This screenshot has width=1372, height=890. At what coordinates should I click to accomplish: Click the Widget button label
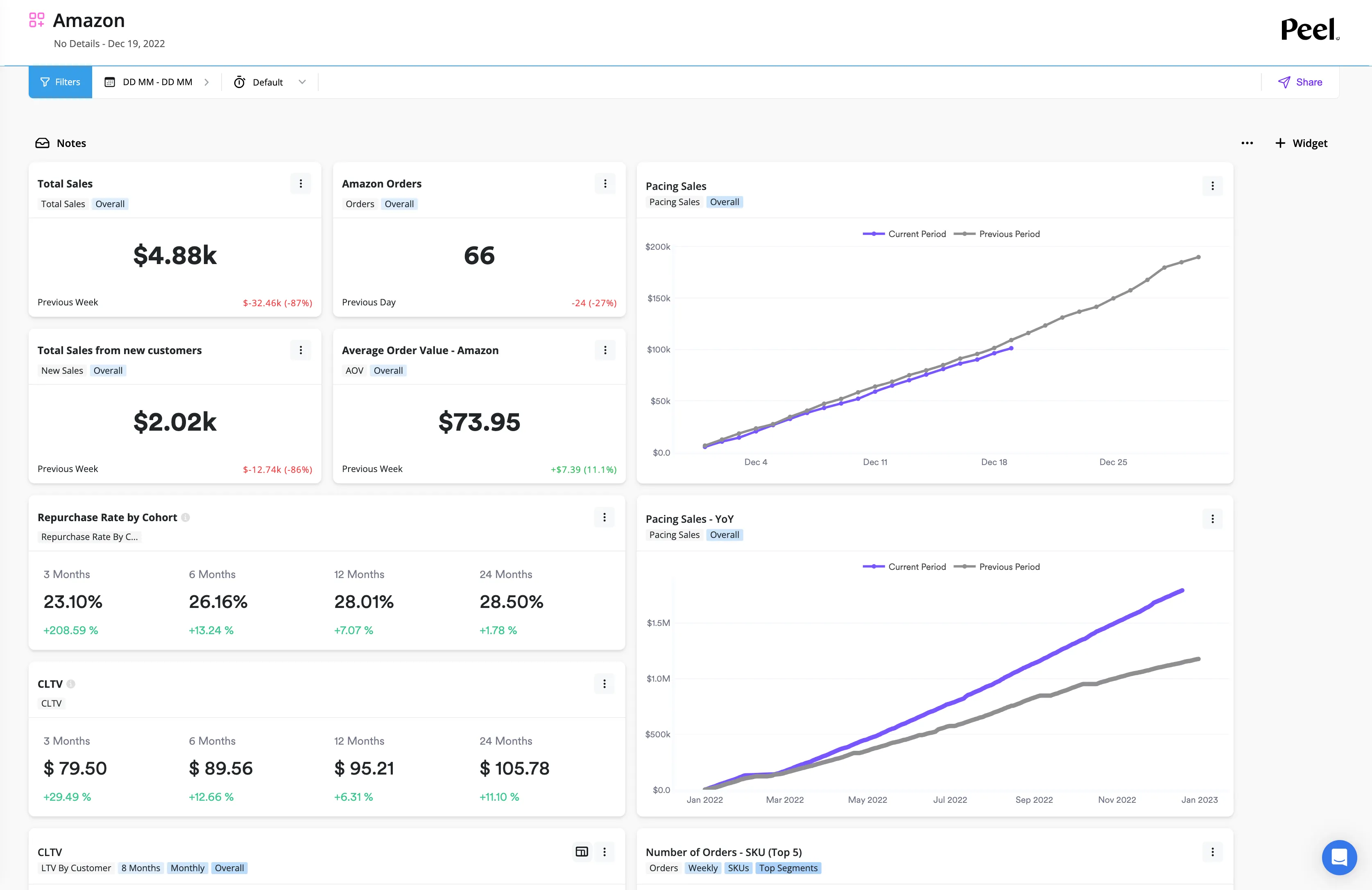(1310, 143)
